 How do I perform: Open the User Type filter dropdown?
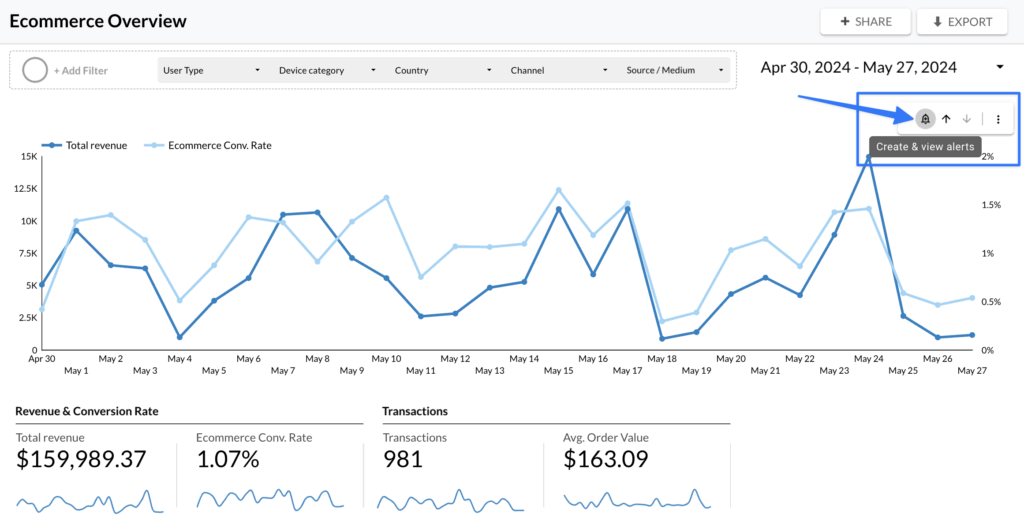211,71
